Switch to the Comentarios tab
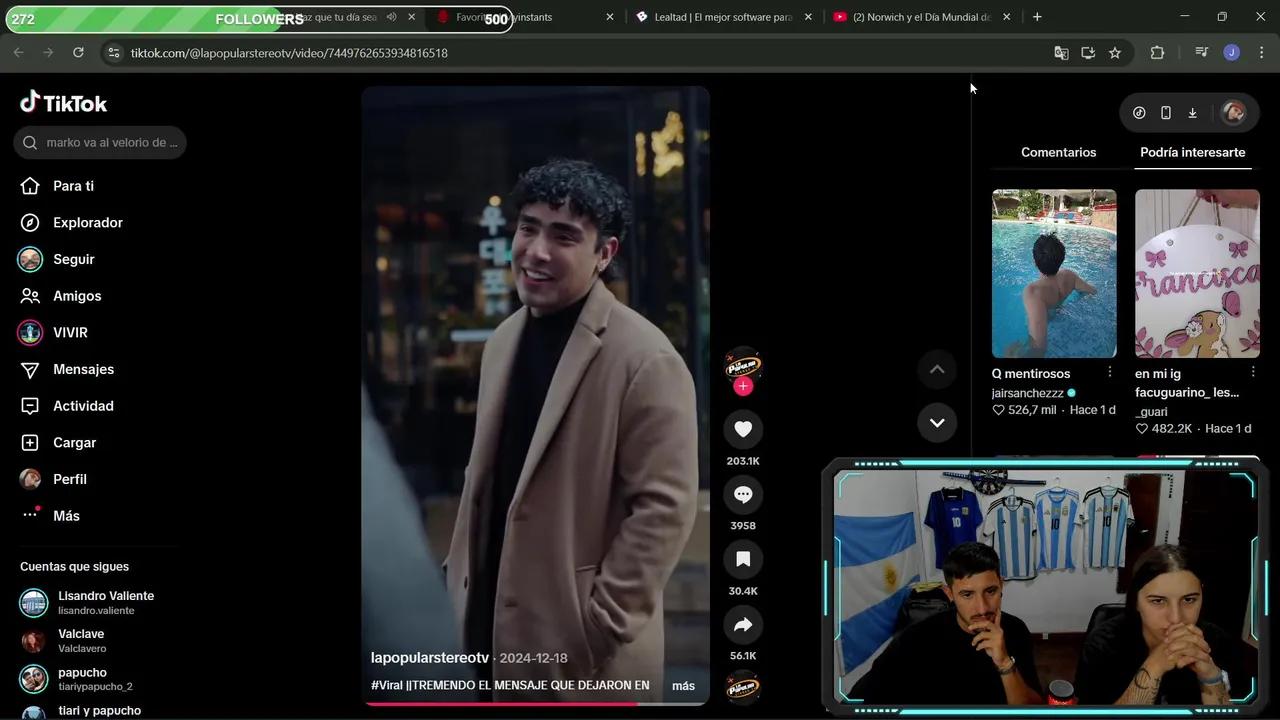Viewport: 1280px width, 720px height. tap(1058, 152)
